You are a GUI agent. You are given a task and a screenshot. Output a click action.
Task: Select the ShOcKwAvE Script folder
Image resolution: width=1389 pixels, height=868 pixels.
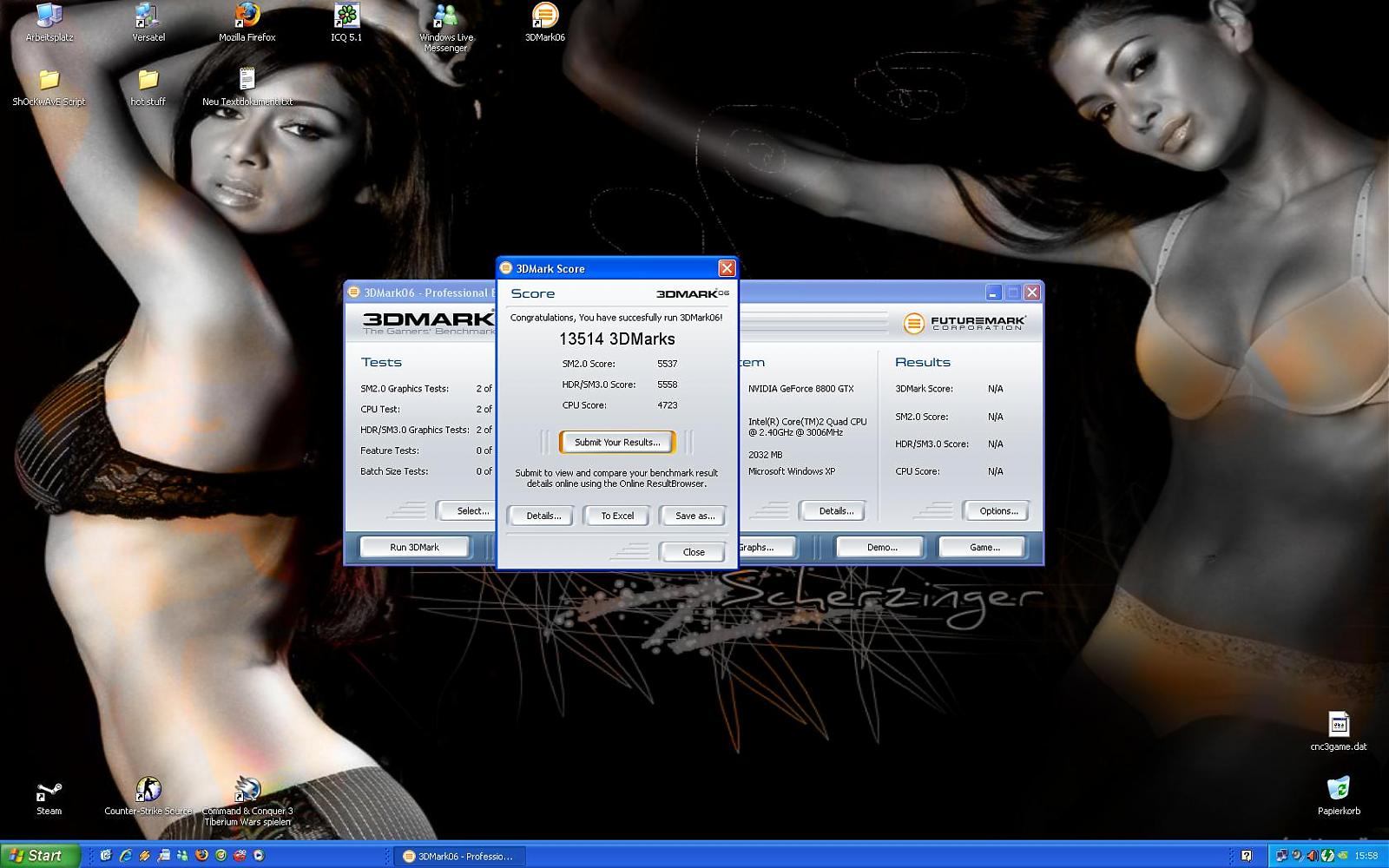tap(49, 88)
